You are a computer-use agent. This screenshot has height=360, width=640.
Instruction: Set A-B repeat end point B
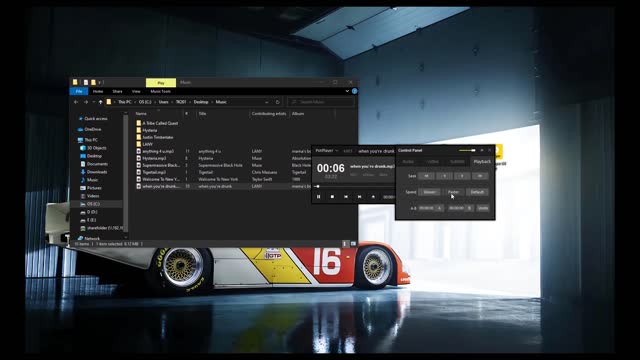click(469, 208)
